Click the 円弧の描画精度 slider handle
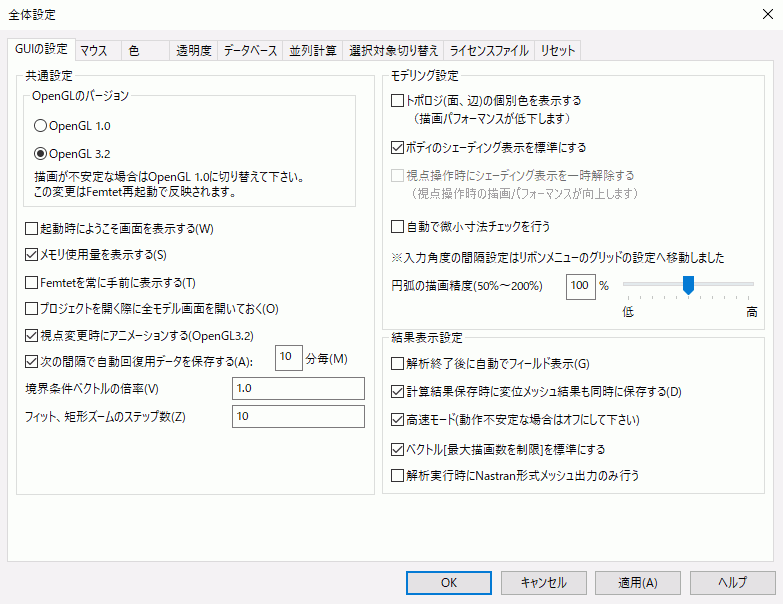 point(688,286)
